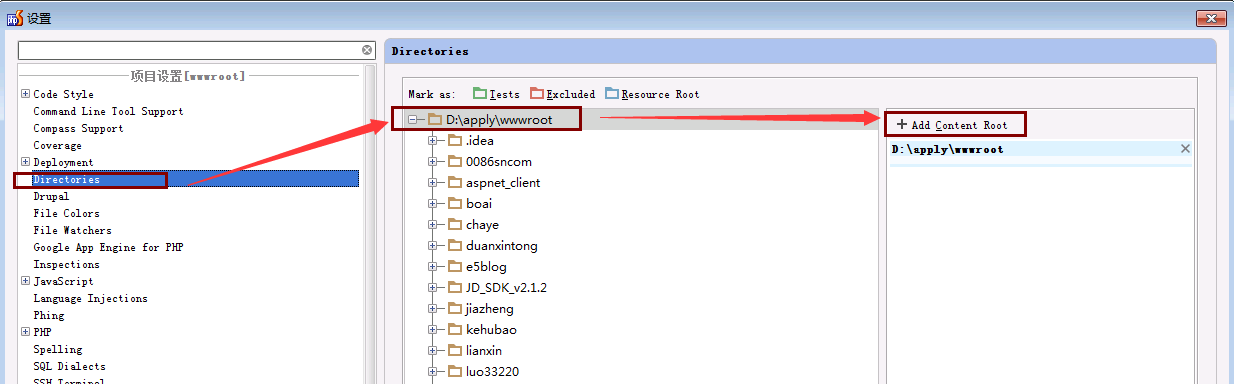Image resolution: width=1234 pixels, height=384 pixels.
Task: Open Google App Engine for PHP settings
Action: [108, 247]
